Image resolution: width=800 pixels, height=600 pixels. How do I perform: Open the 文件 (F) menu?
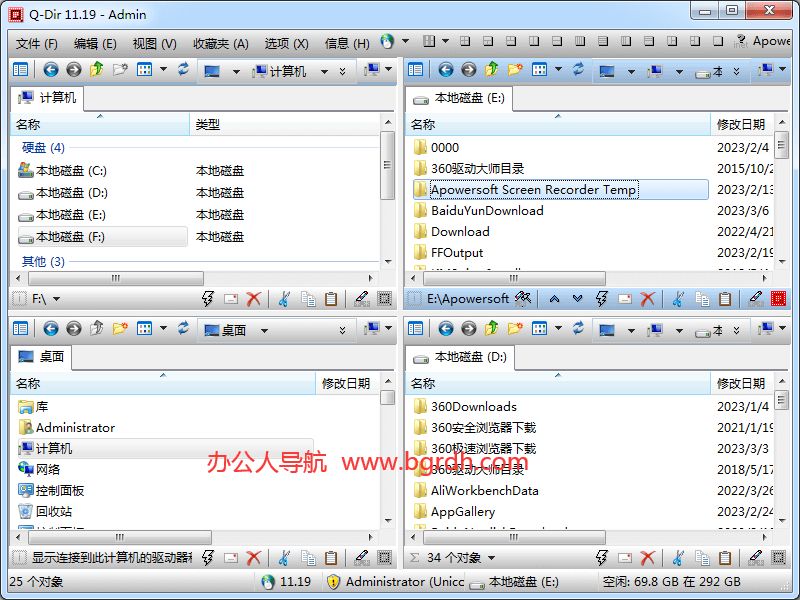36,43
